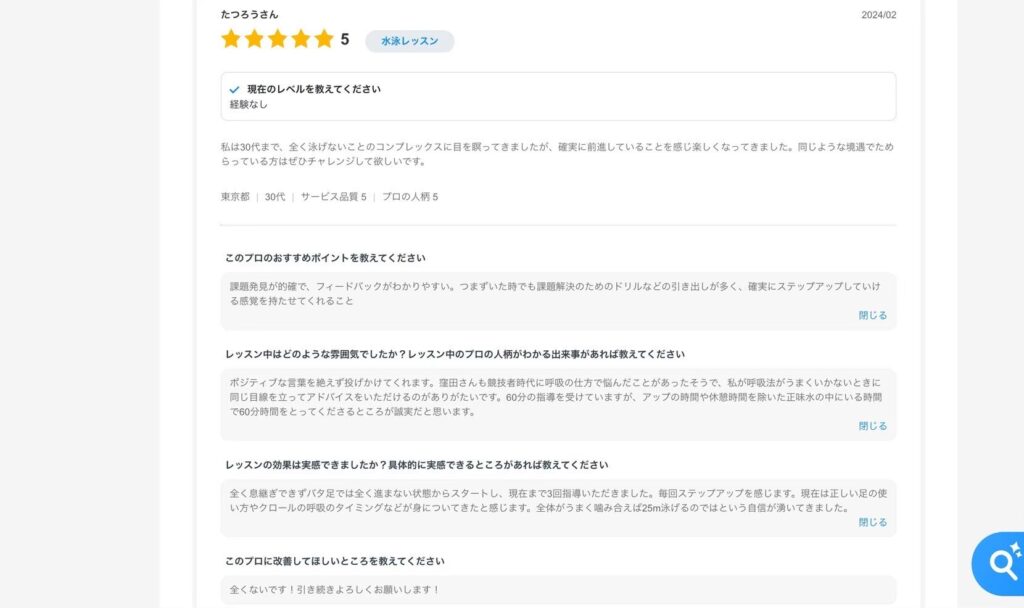Click the 東京都 location label

[235, 197]
